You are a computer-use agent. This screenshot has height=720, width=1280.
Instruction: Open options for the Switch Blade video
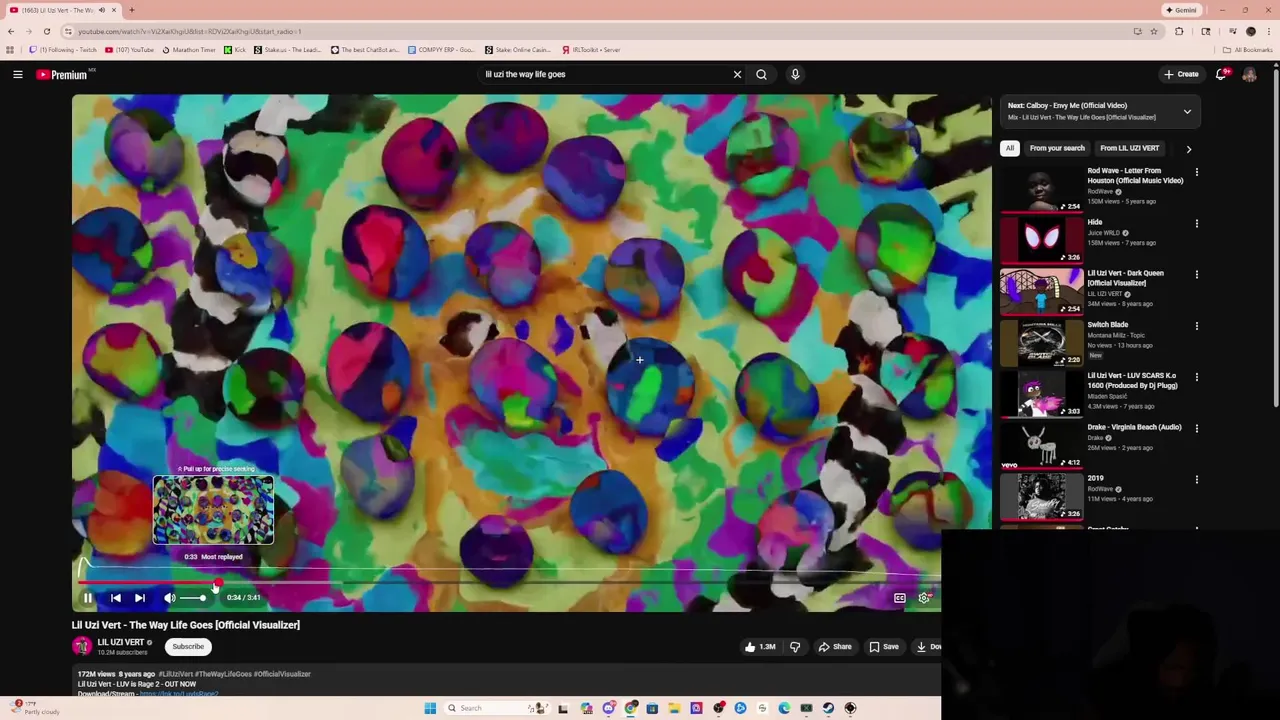click(1196, 326)
